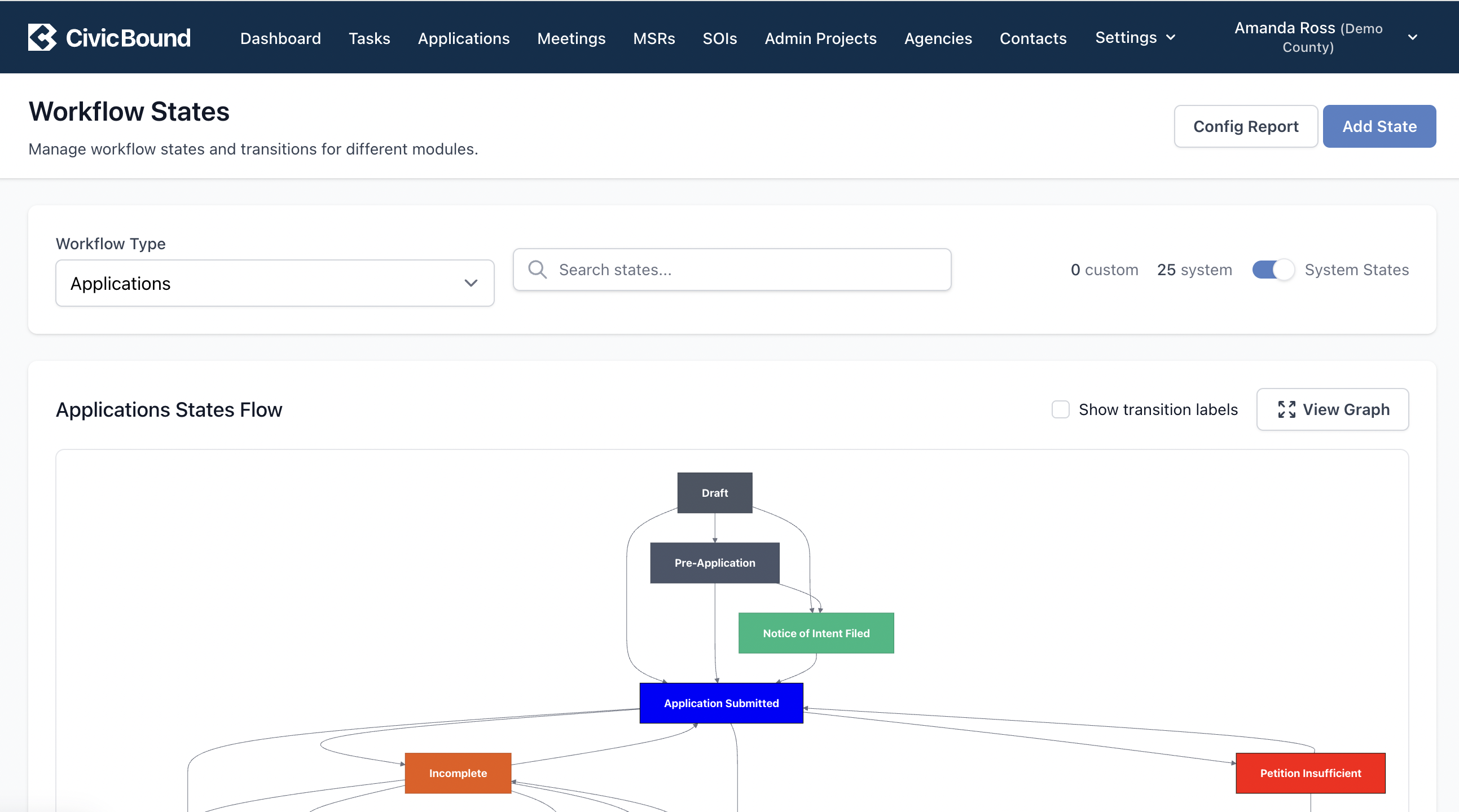Expand the Settings menu
This screenshot has height=812, width=1459.
(x=1136, y=37)
